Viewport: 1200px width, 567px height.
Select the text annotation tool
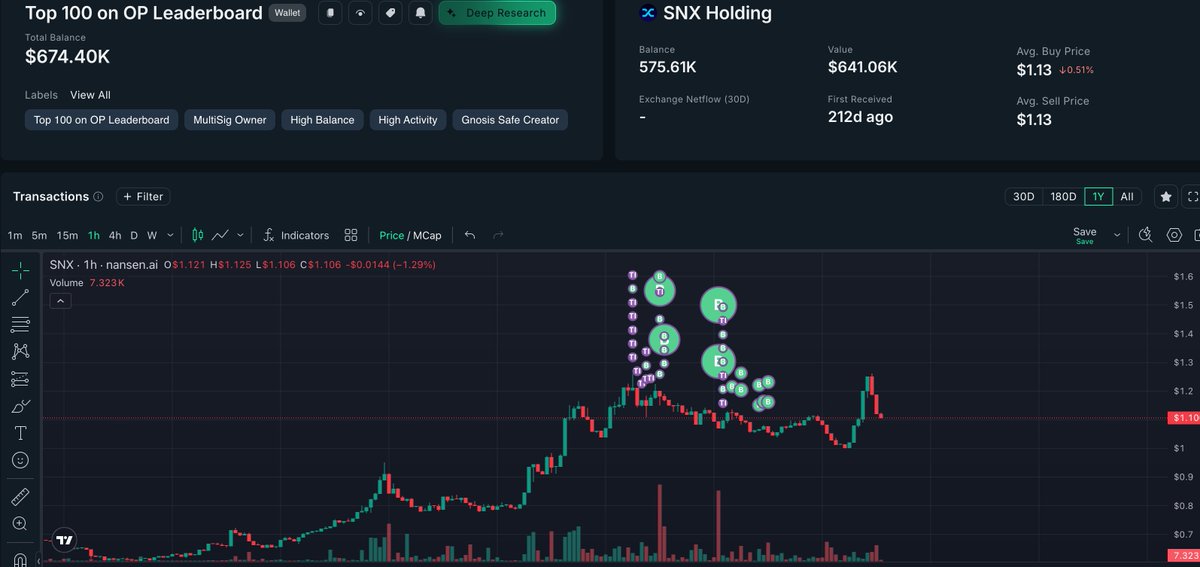point(20,433)
